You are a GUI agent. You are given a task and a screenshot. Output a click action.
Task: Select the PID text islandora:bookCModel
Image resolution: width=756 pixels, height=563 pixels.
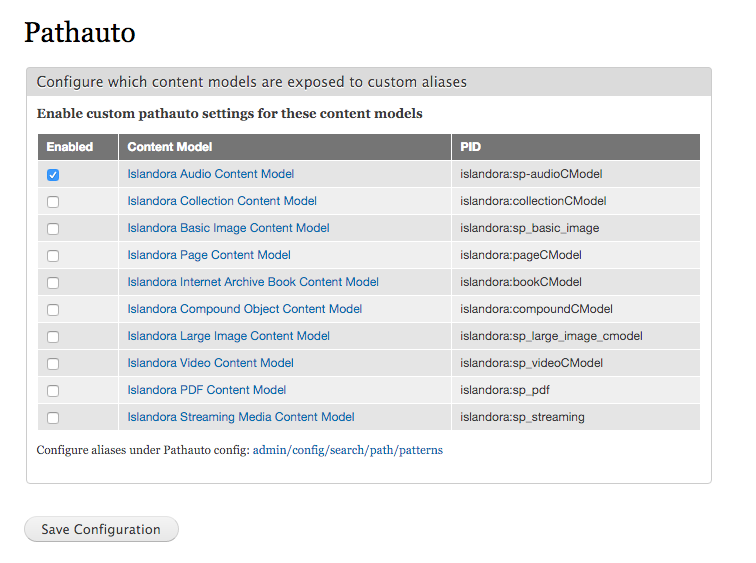pos(521,282)
